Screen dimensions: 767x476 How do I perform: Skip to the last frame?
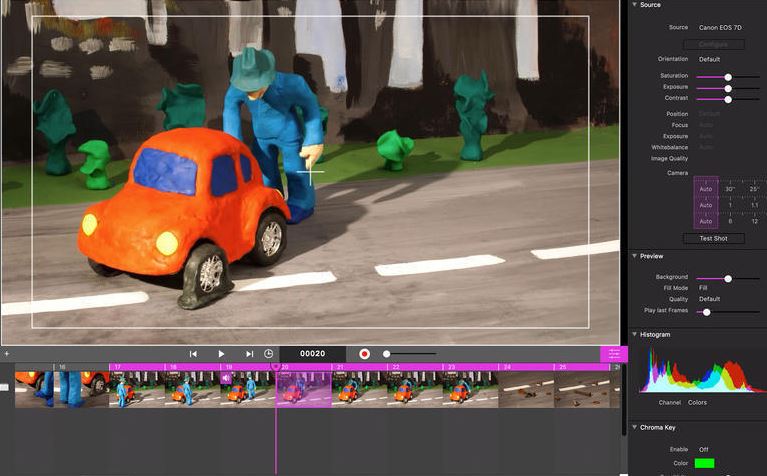tap(249, 354)
